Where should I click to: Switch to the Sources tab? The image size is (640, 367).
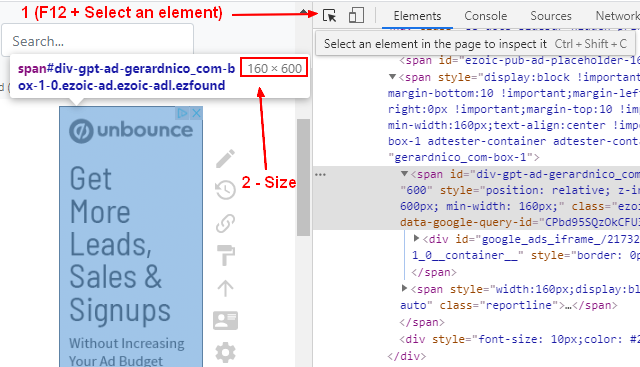551,16
